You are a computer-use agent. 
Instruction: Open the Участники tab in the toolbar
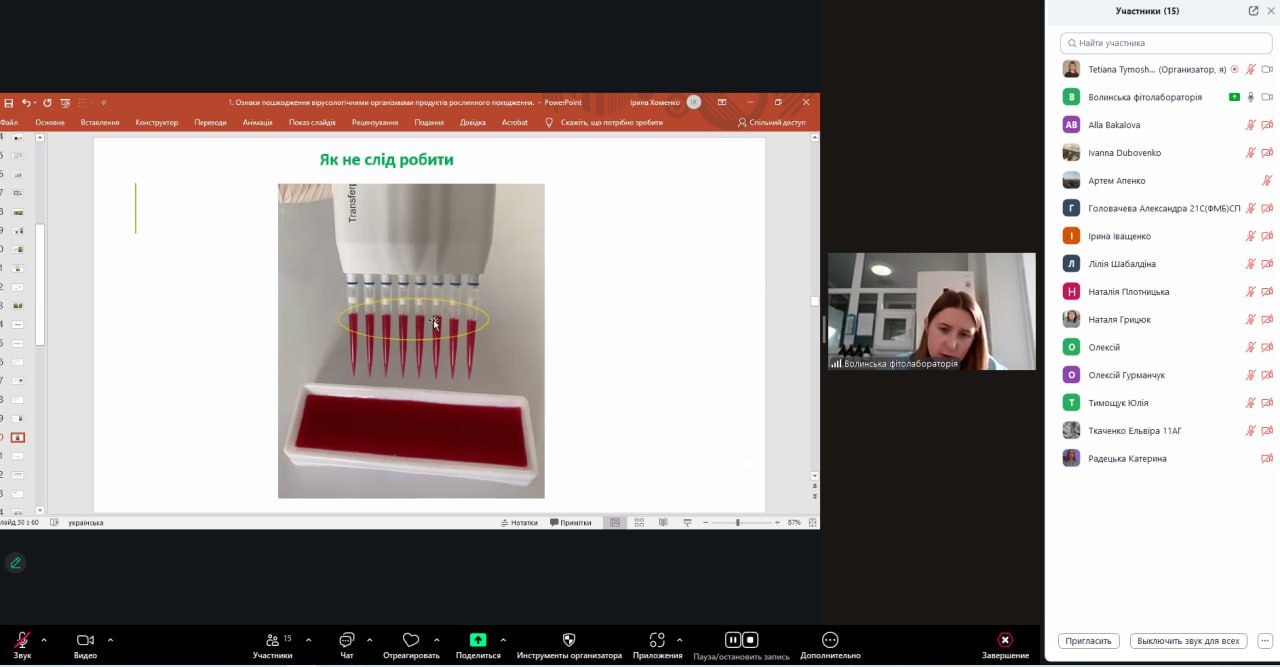coord(272,640)
